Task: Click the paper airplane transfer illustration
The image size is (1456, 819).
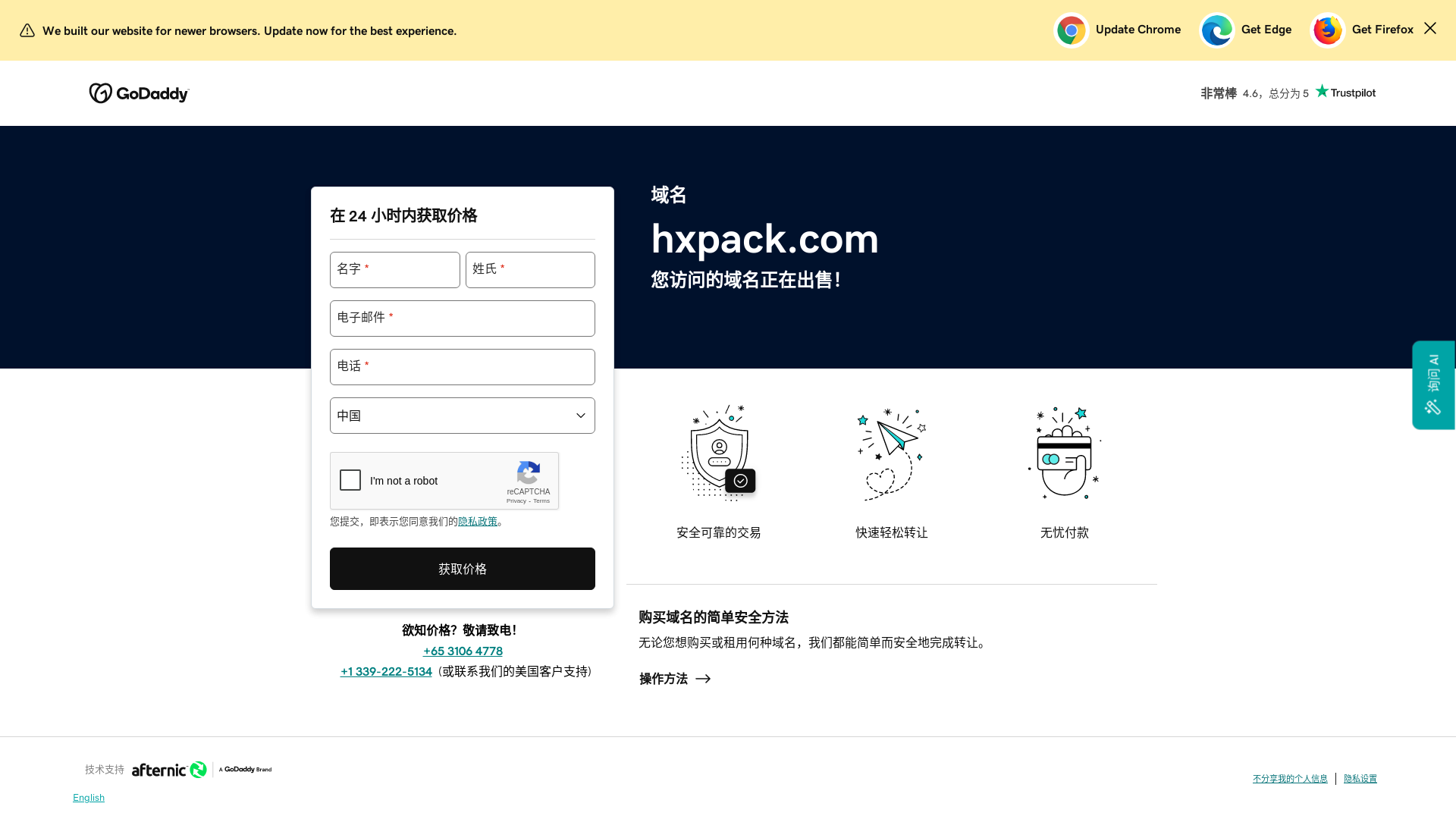Action: [x=891, y=453]
